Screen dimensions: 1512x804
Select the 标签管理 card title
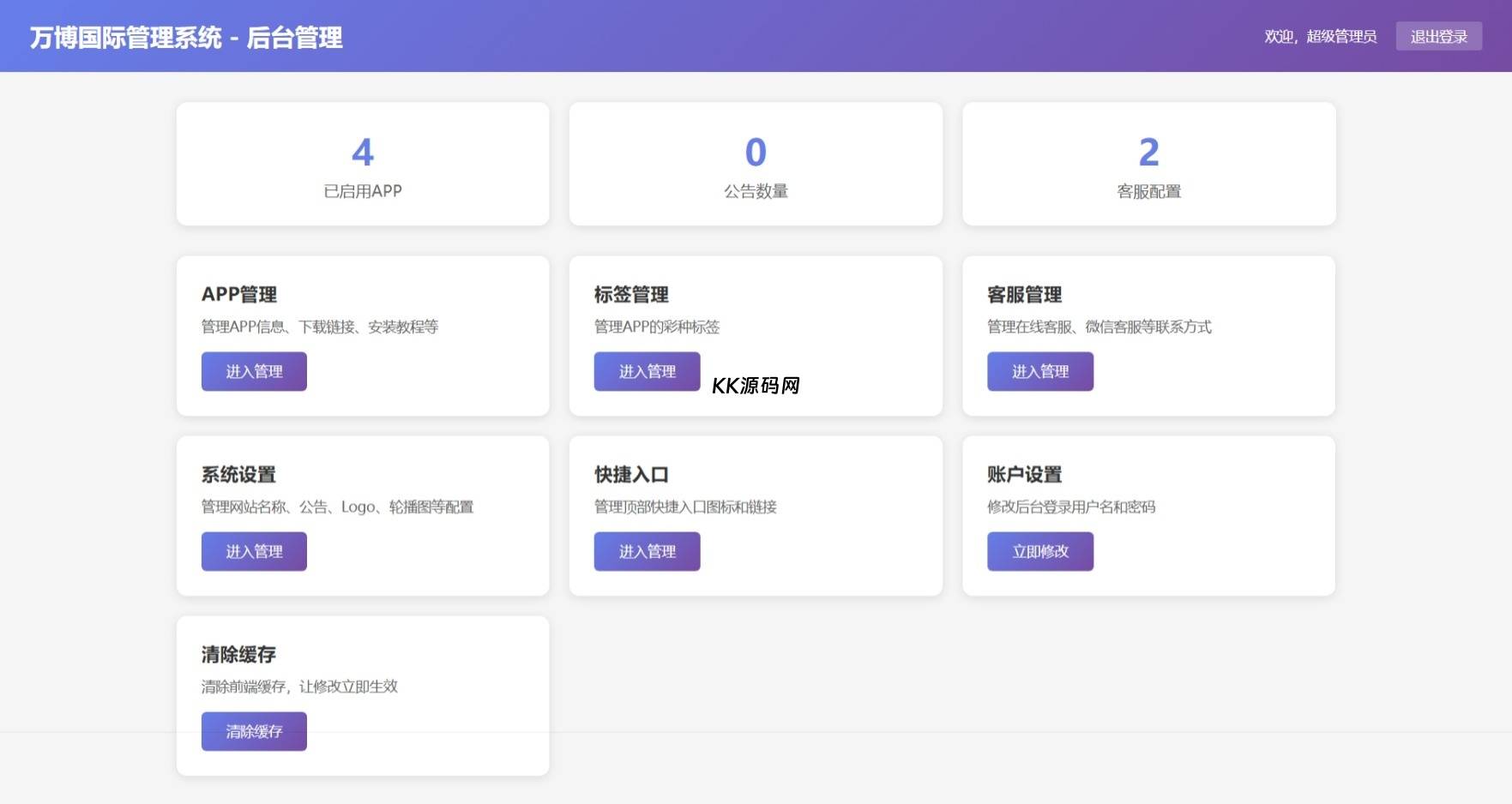631,295
